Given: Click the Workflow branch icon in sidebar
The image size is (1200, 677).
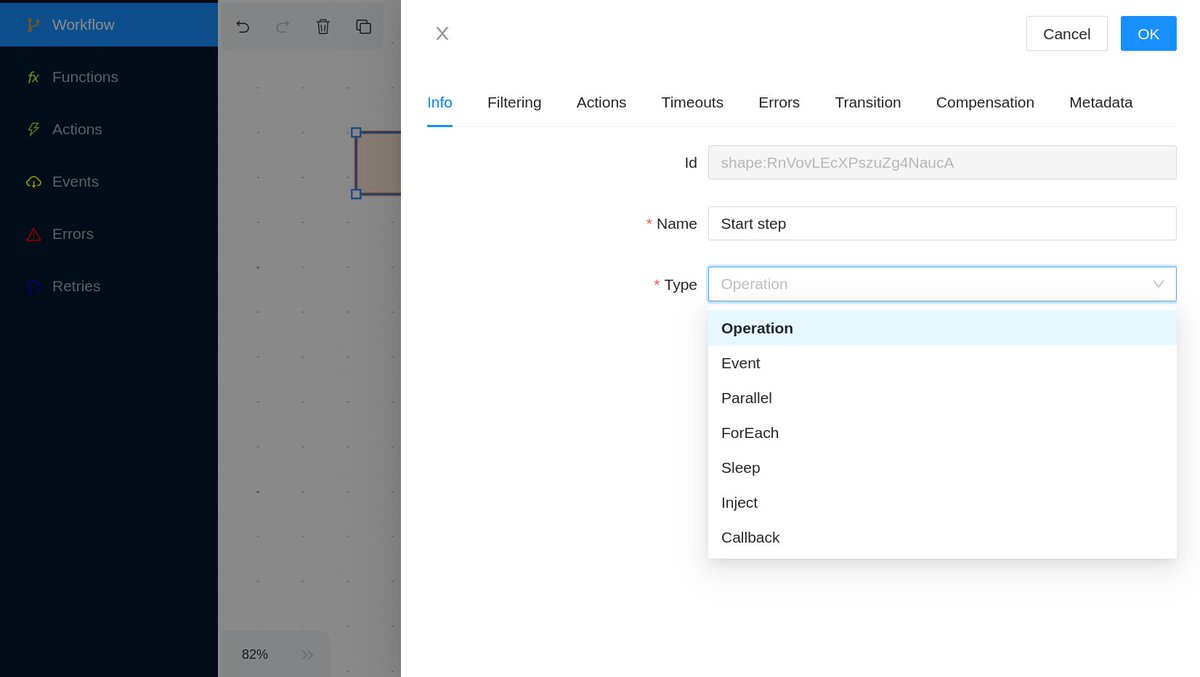Looking at the screenshot, I should coord(33,24).
